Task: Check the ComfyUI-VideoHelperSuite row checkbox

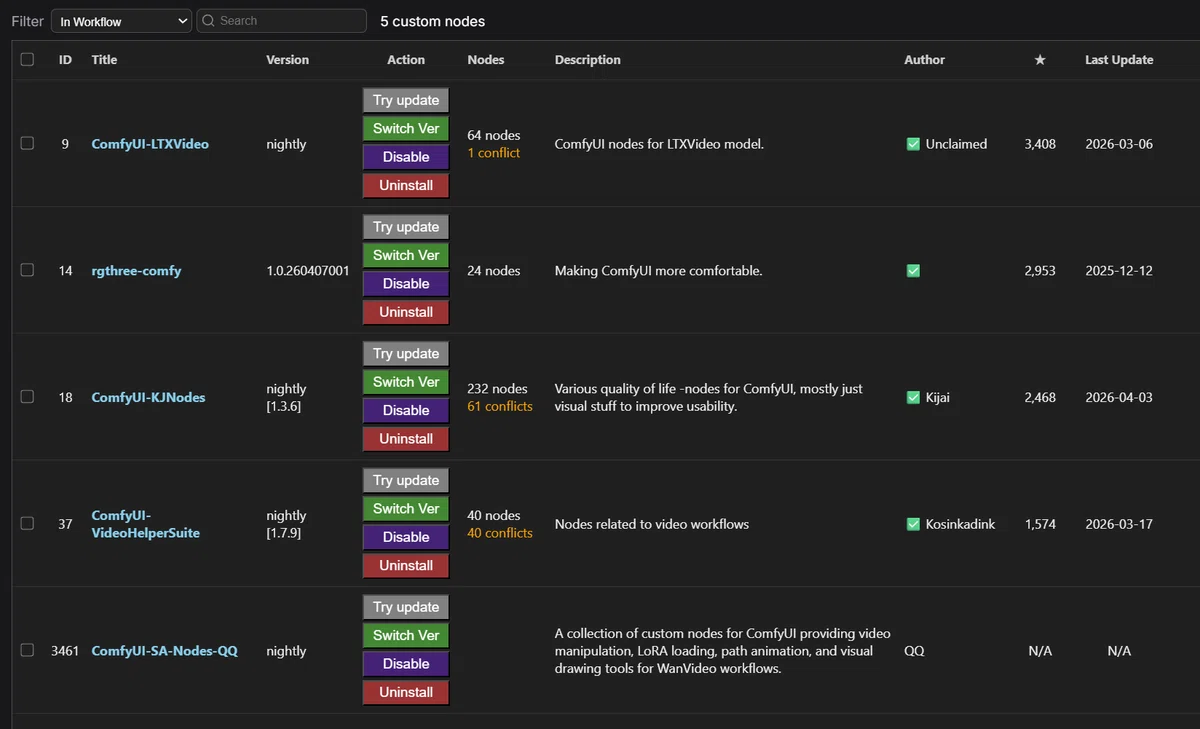Action: [x=27, y=523]
